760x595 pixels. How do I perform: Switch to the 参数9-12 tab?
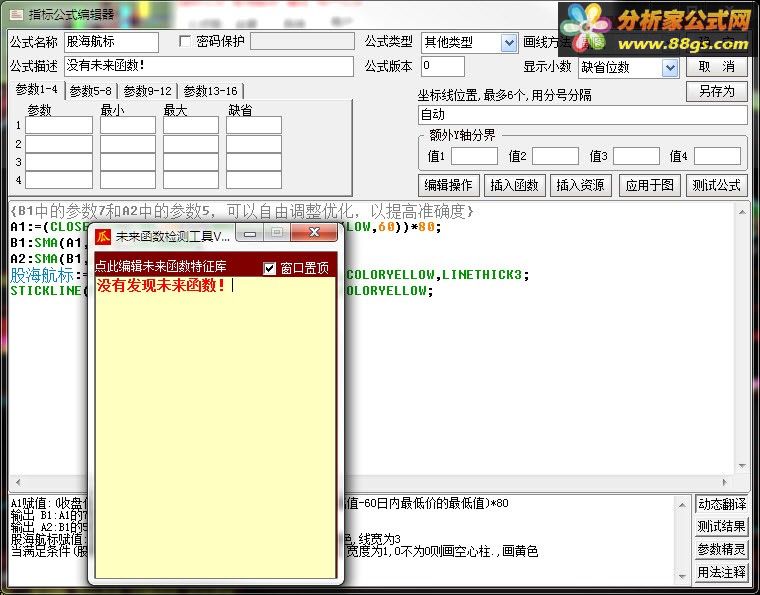tap(147, 91)
